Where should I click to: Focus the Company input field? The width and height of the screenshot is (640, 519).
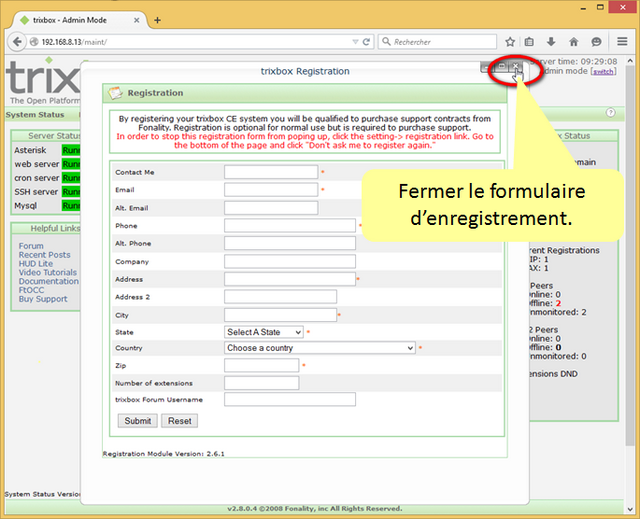290,262
